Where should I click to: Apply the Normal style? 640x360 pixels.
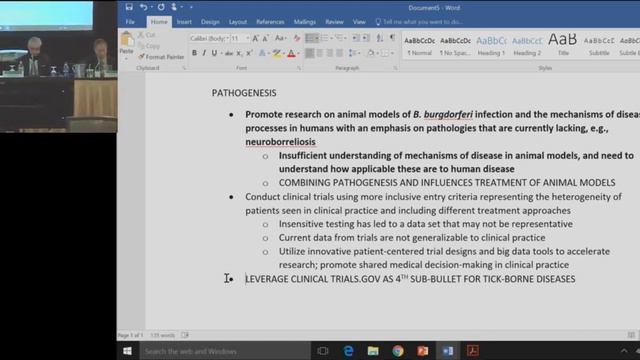point(420,46)
